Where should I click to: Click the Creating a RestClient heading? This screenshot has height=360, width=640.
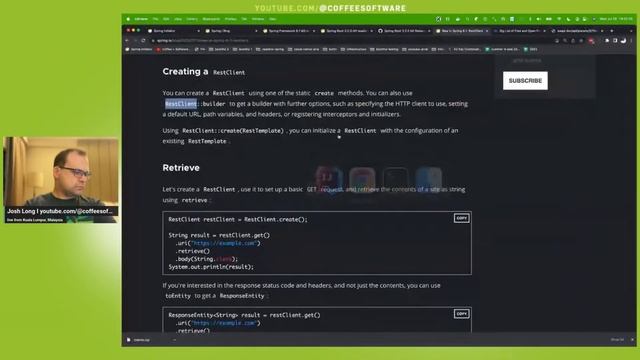click(x=204, y=72)
